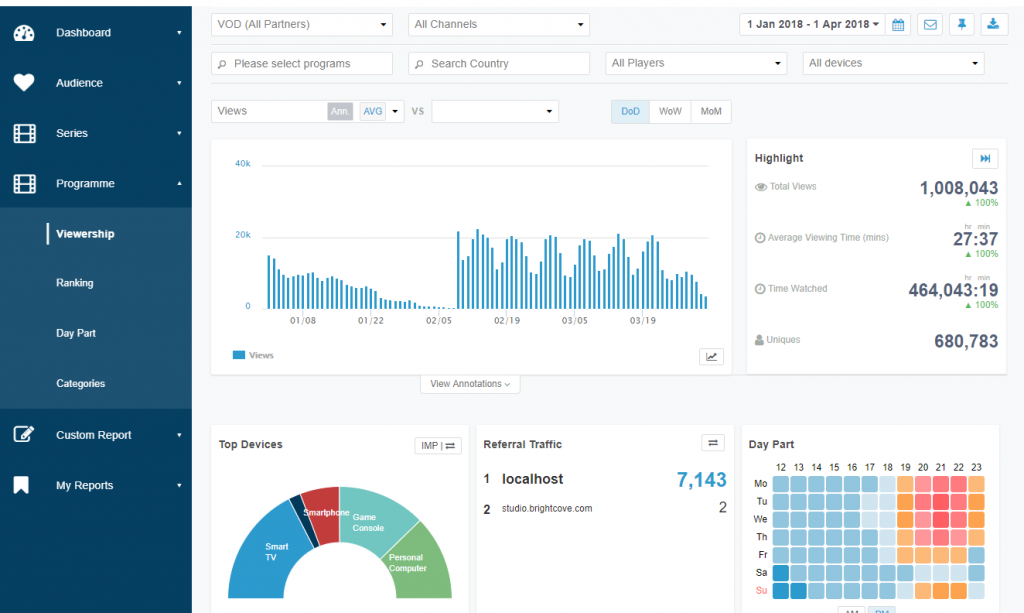Click the email report envelope icon
The height and width of the screenshot is (613, 1024).
(929, 24)
